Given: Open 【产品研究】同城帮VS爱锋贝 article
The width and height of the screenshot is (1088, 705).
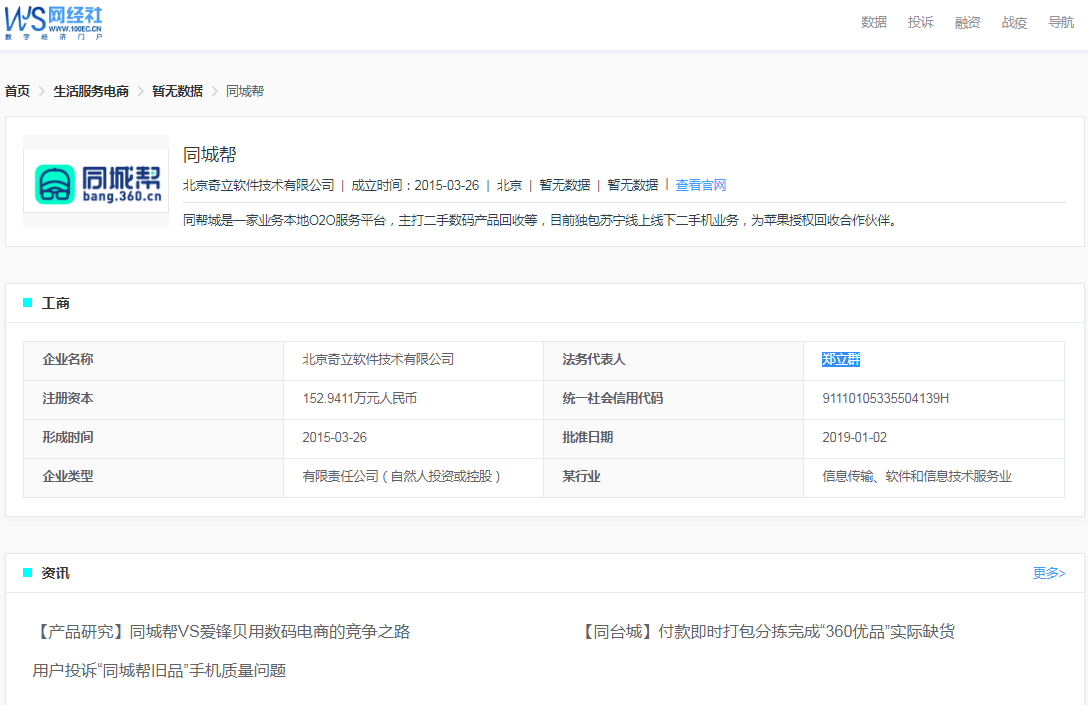Looking at the screenshot, I should [221, 631].
